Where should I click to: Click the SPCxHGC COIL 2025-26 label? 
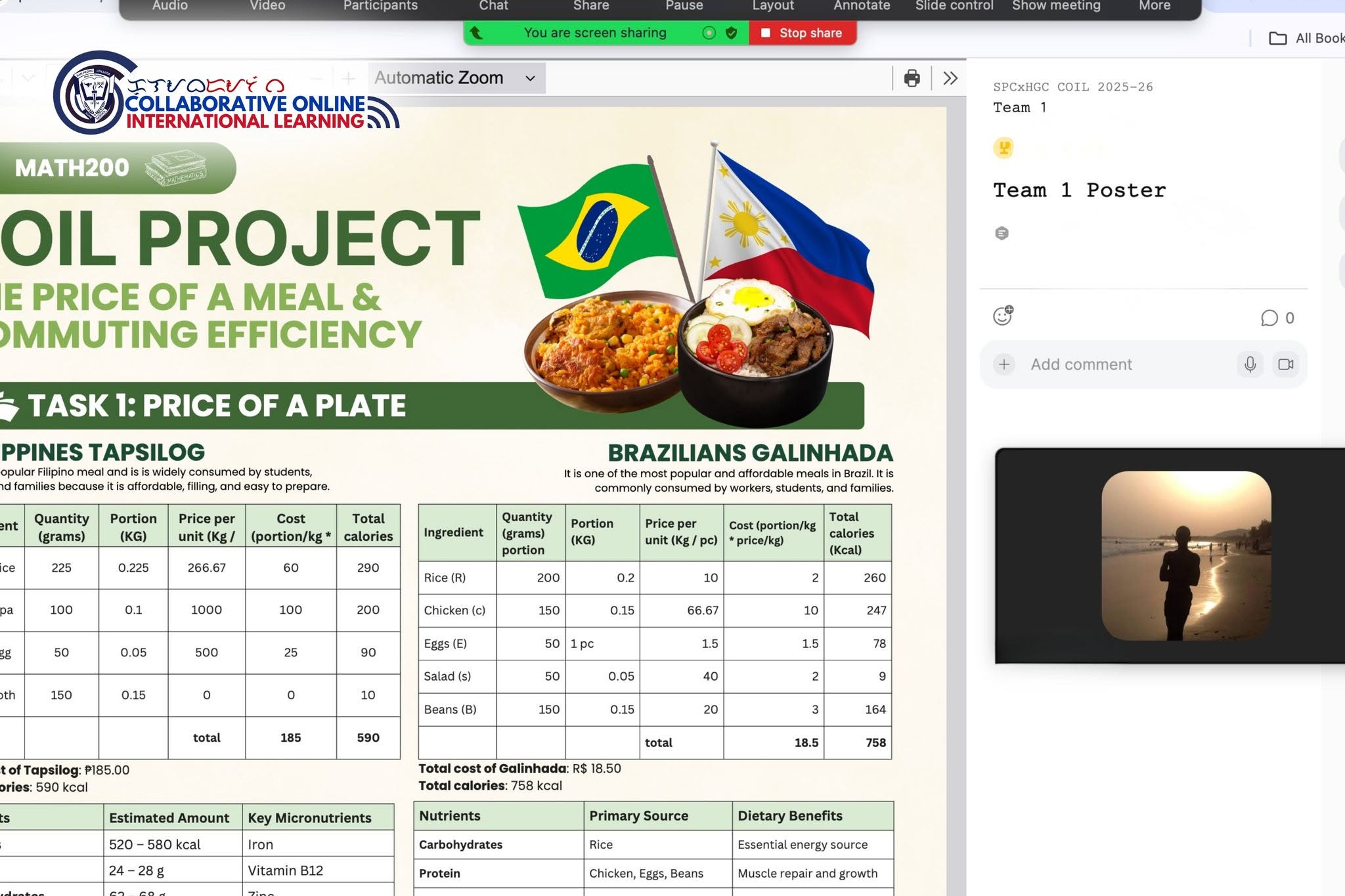(1073, 87)
